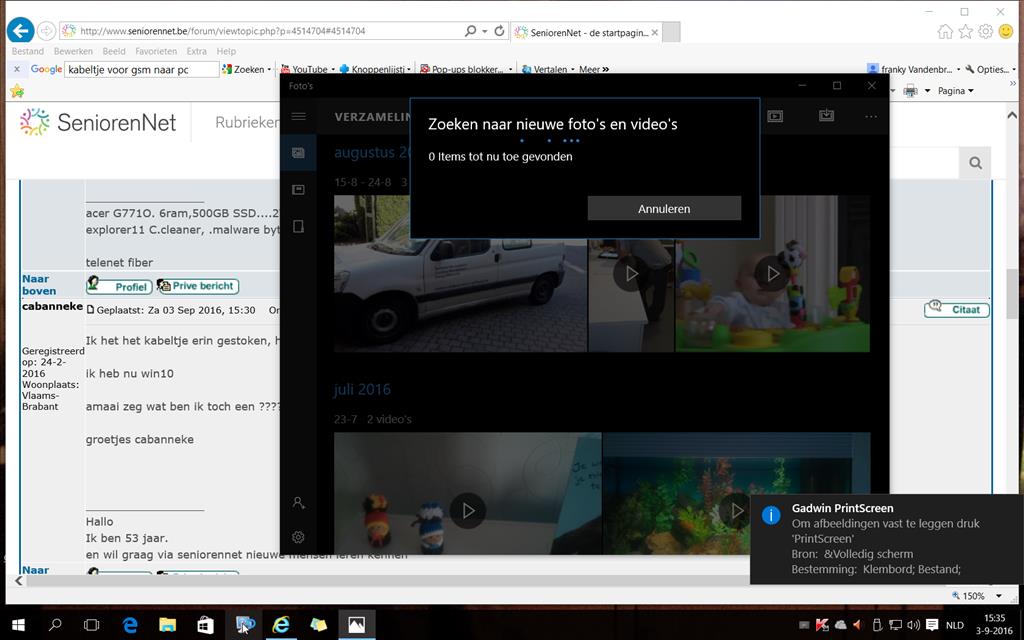Viewport: 1024px width, 640px height.
Task: Open the Photos more options ellipsis
Action: 870,116
